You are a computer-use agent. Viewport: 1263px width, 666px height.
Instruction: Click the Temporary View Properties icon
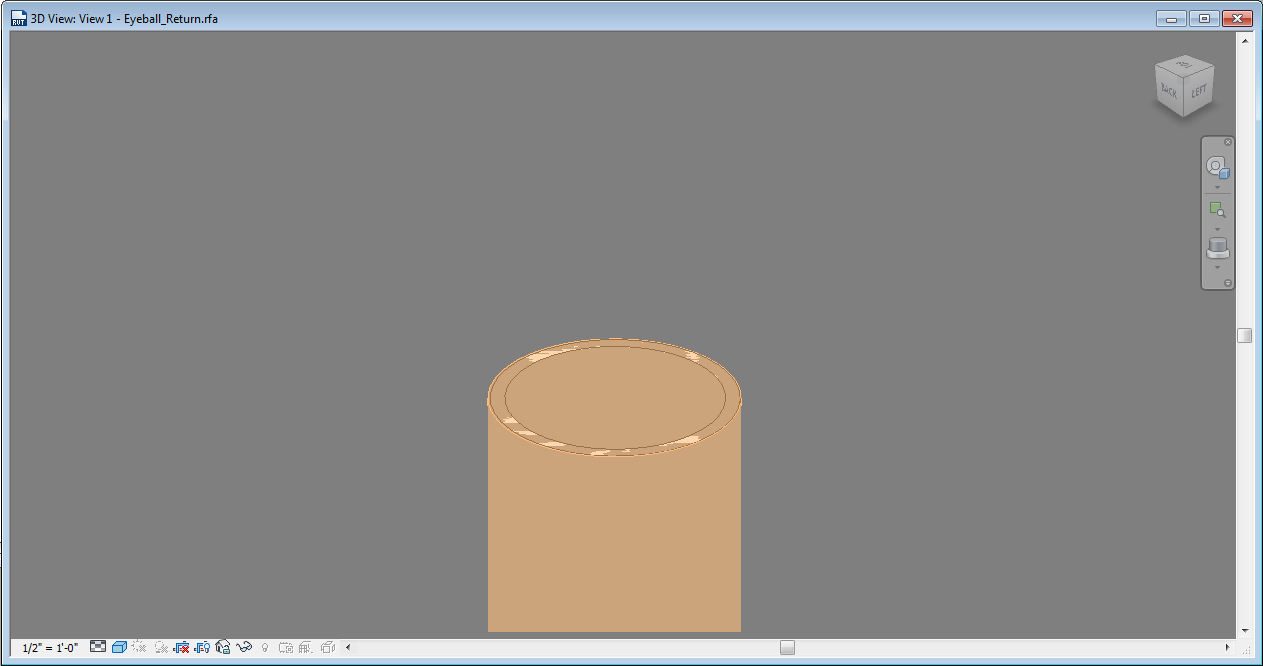point(286,648)
